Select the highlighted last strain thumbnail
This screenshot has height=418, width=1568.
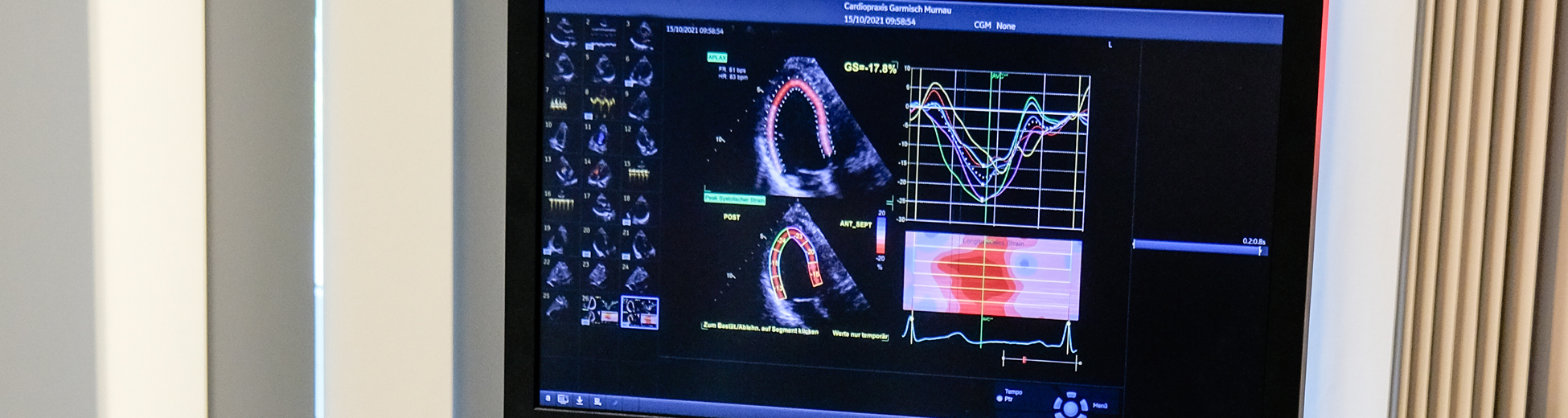[639, 312]
